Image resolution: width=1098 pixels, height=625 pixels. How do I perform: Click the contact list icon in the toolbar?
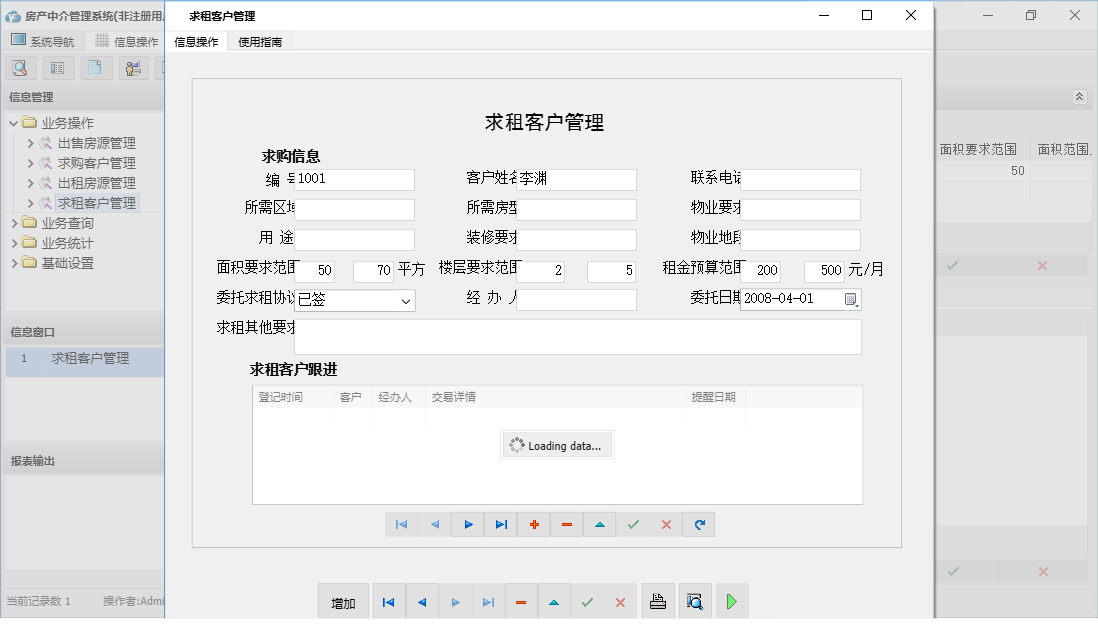(57, 67)
